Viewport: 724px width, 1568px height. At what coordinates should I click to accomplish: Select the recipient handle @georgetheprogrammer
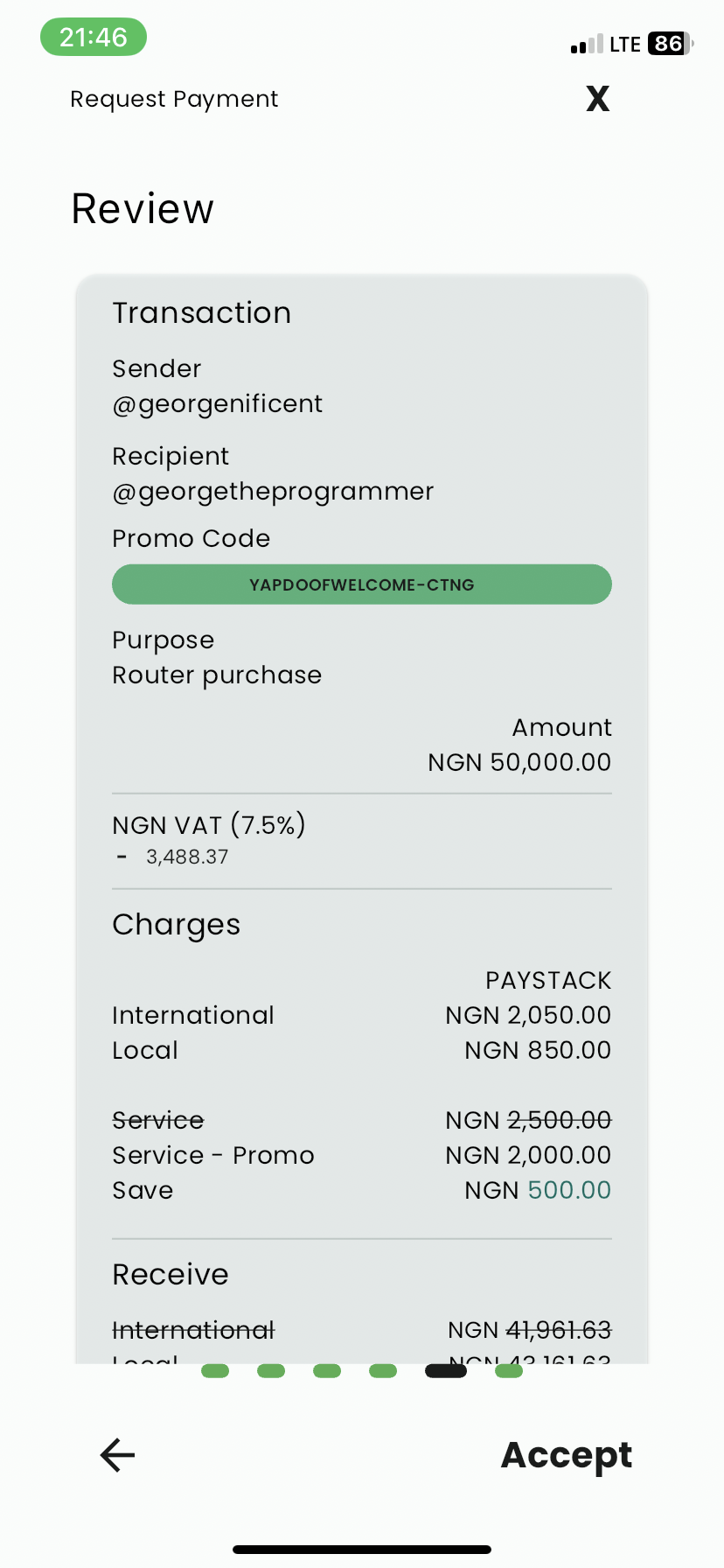coord(273,491)
